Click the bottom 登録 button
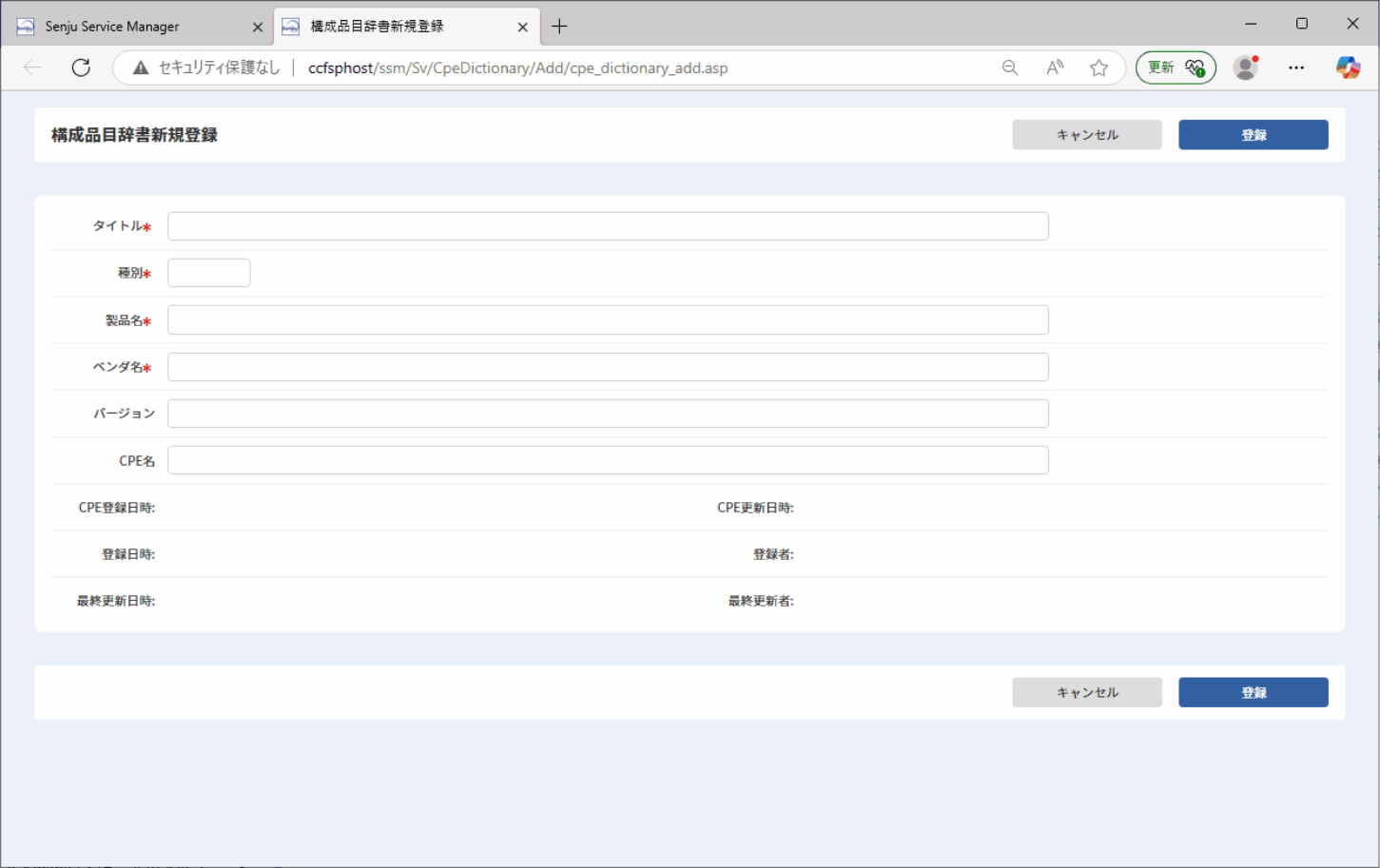This screenshot has height=868, width=1380. click(x=1254, y=692)
